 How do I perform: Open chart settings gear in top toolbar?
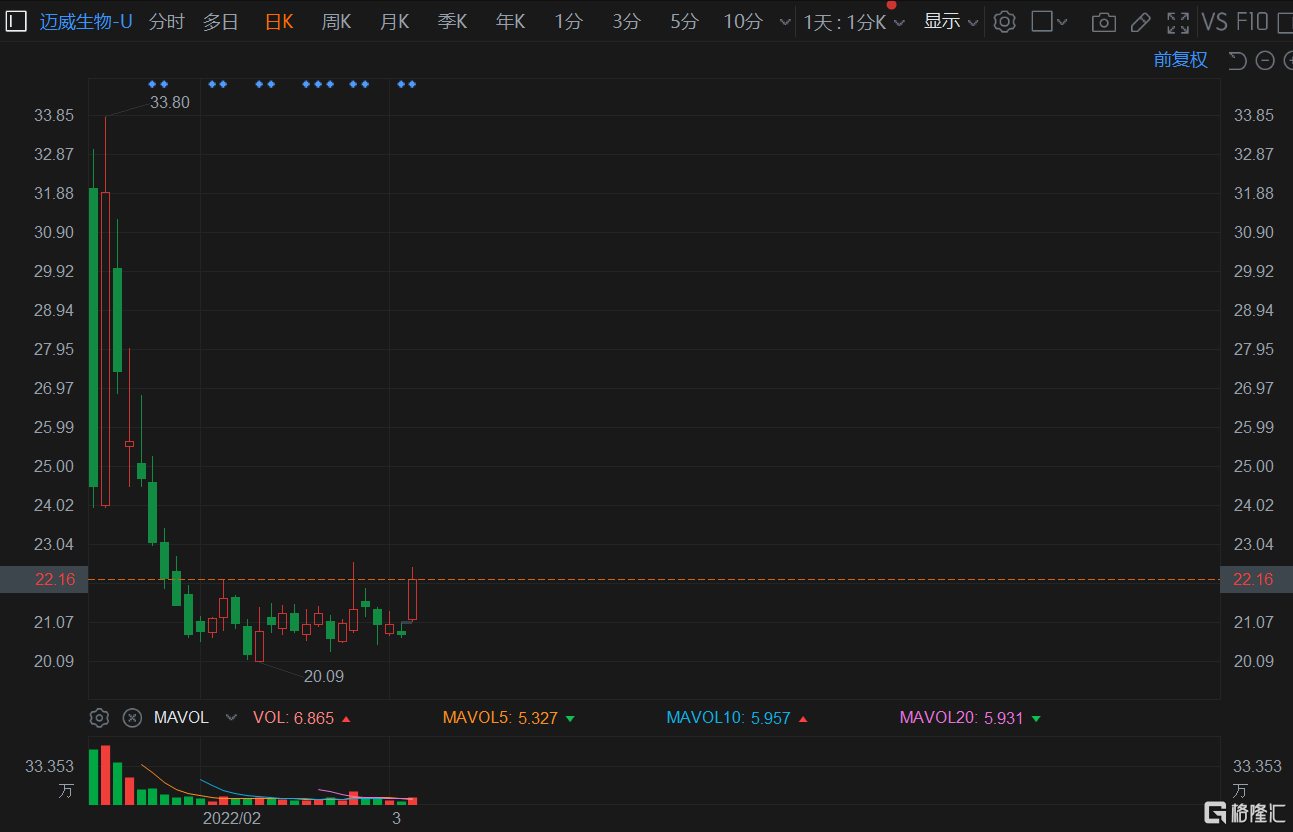point(1005,21)
